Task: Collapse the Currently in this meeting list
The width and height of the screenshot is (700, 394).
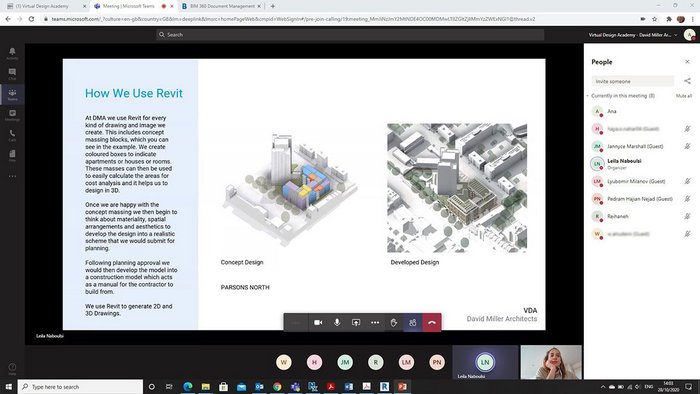Action: [588, 96]
